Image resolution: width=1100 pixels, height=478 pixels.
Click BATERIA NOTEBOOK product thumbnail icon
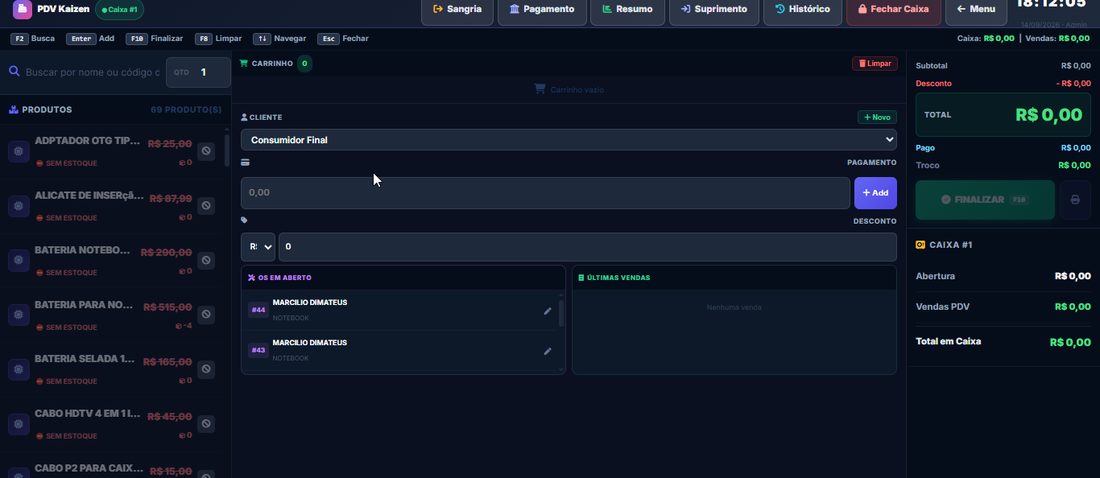(x=18, y=261)
